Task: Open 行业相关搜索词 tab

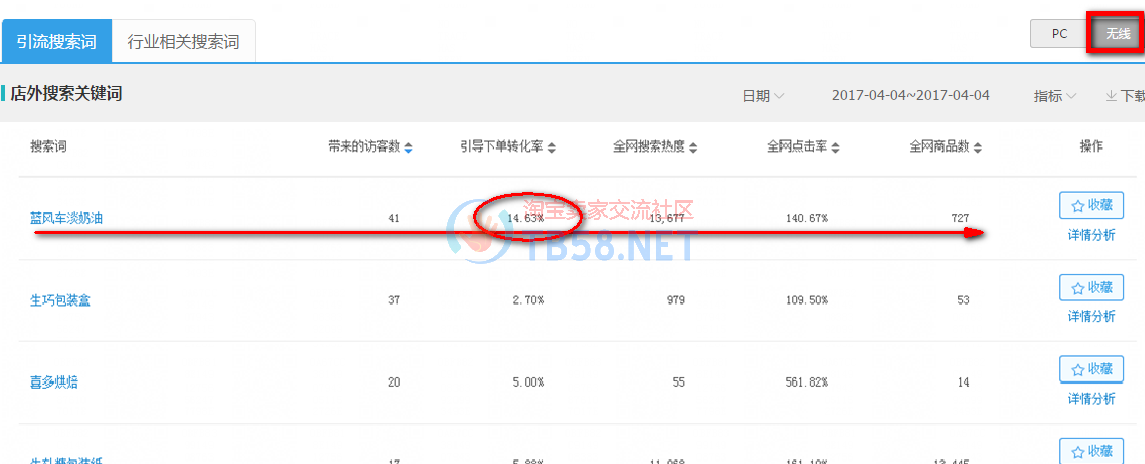Action: click(183, 42)
